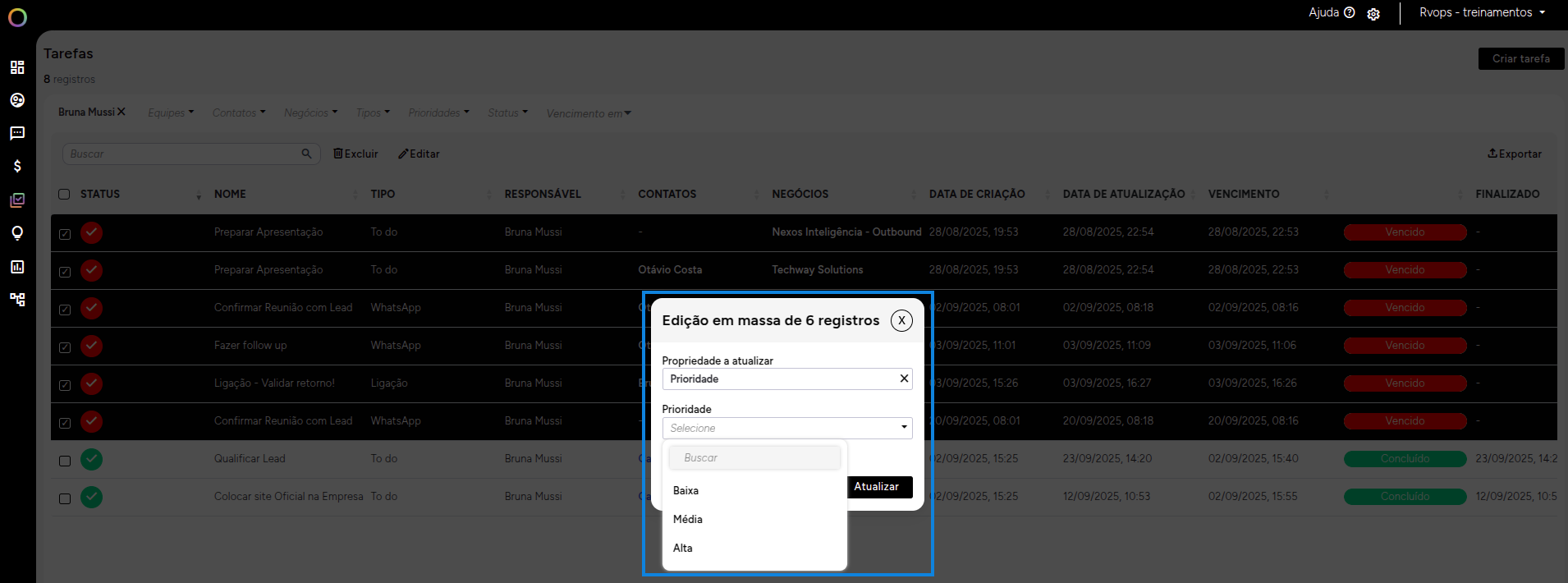Open the settings gear icon

1373,14
